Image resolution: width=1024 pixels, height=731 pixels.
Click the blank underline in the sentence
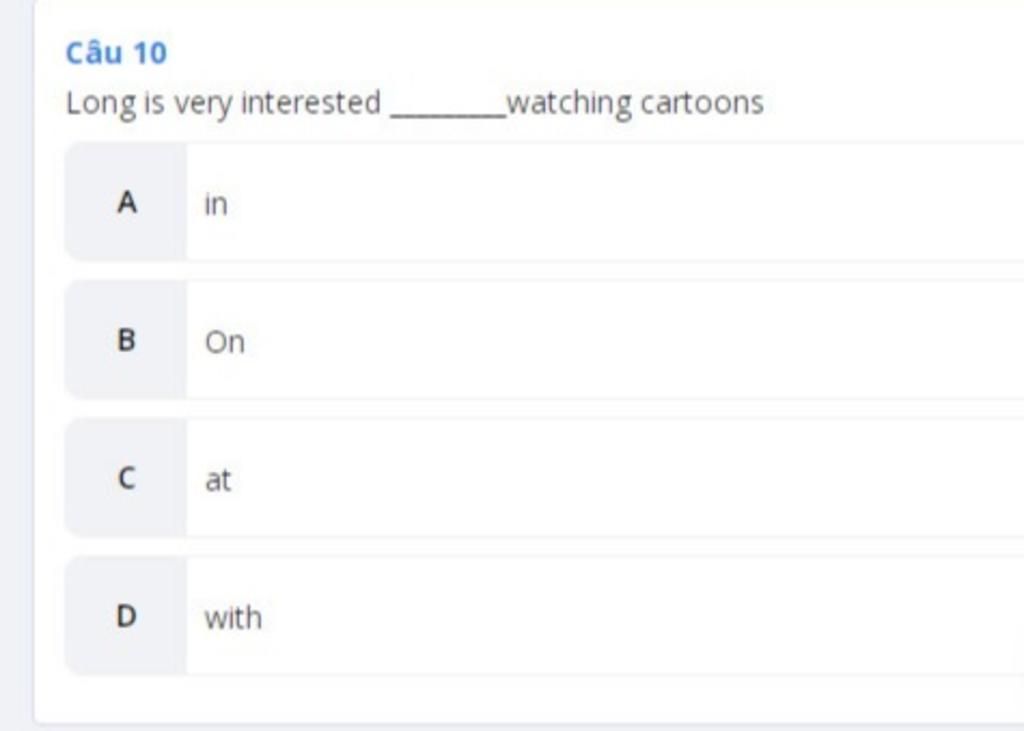tap(448, 111)
